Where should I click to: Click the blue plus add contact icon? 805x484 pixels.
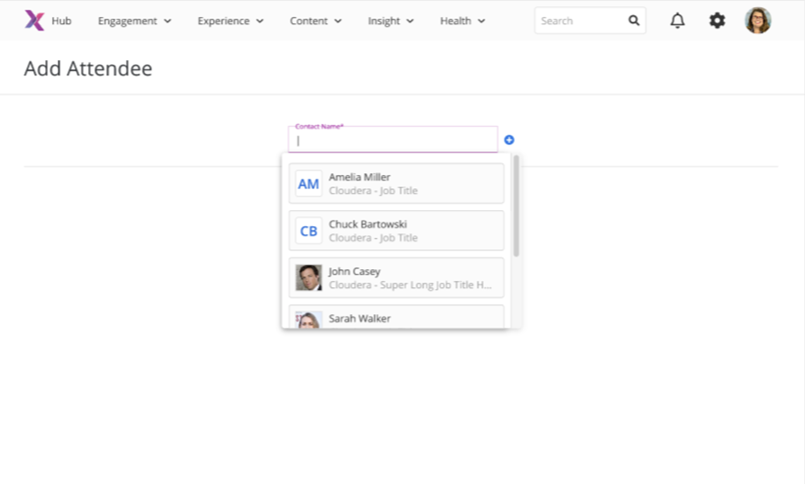(509, 140)
